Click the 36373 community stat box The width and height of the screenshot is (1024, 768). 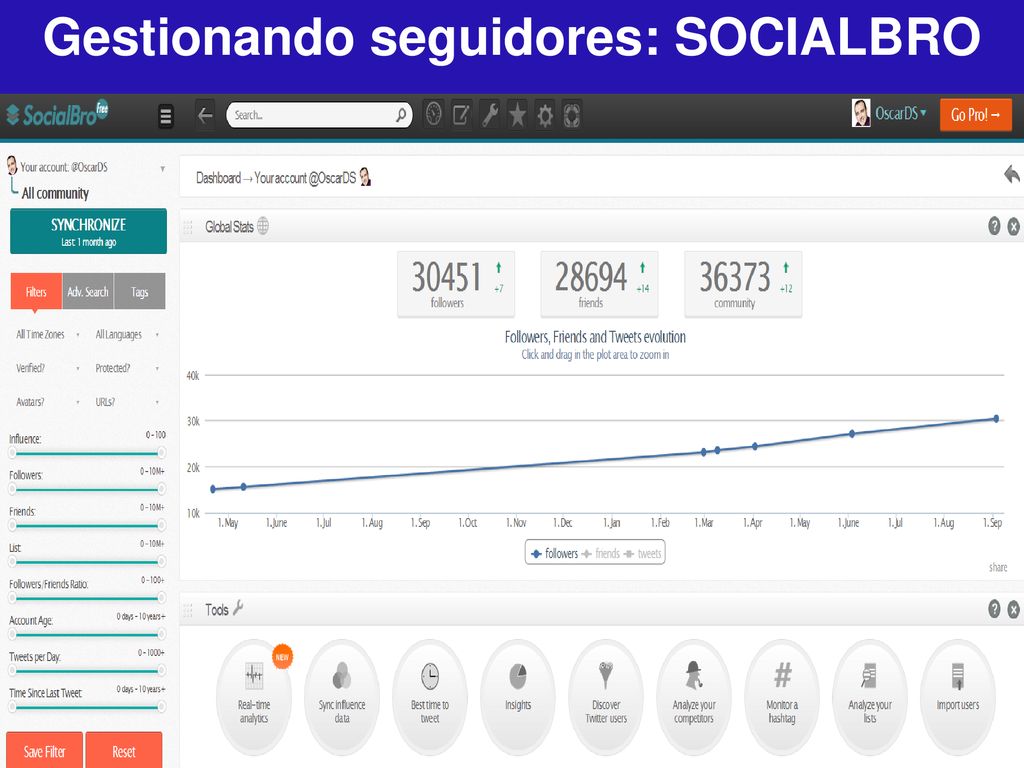[x=743, y=284]
